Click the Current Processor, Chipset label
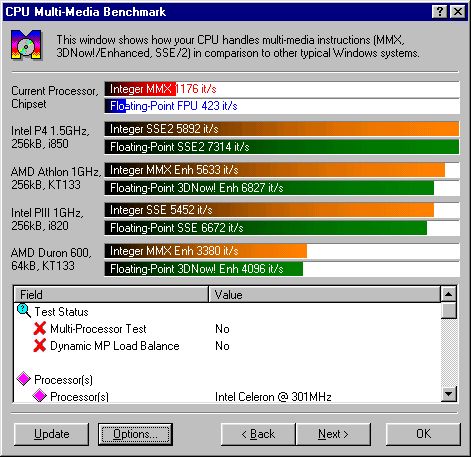 click(55, 97)
